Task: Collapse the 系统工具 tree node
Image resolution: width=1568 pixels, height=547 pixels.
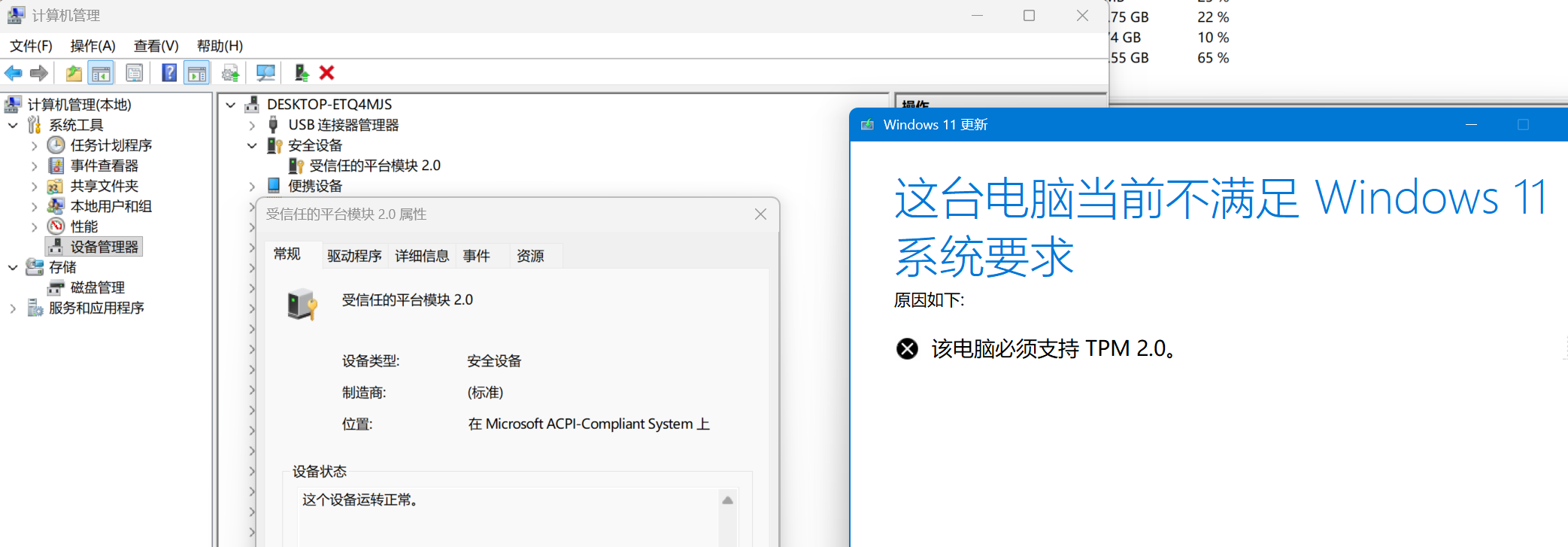Action: click(x=13, y=125)
